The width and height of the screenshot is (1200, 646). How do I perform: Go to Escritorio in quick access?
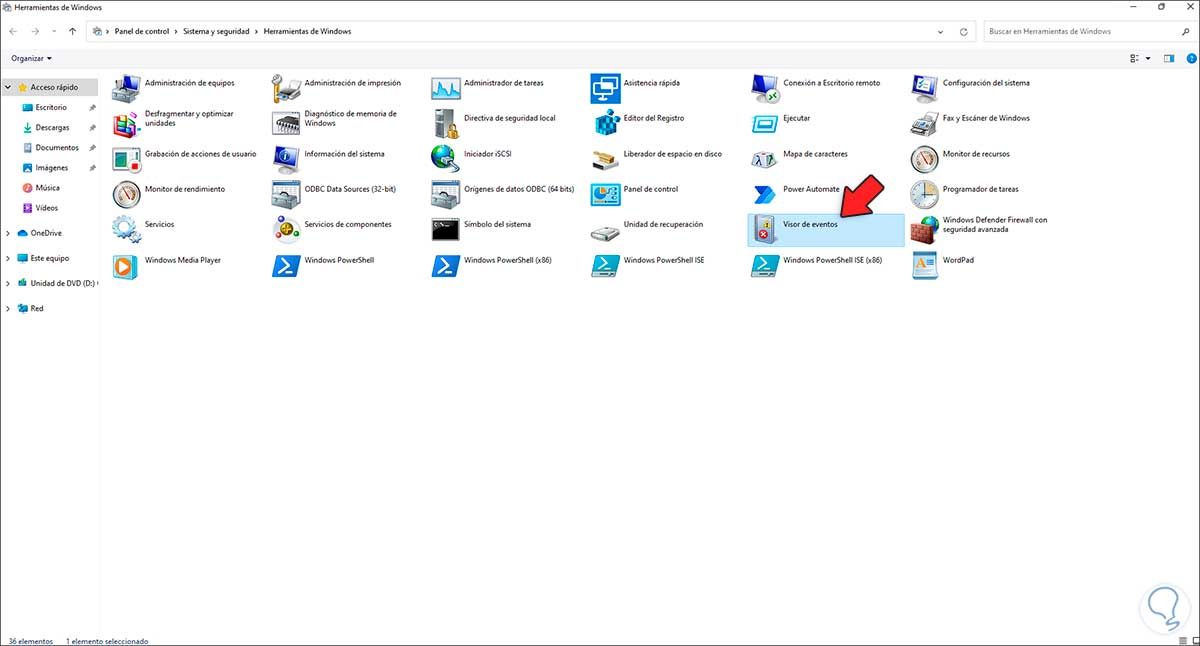[x=50, y=107]
